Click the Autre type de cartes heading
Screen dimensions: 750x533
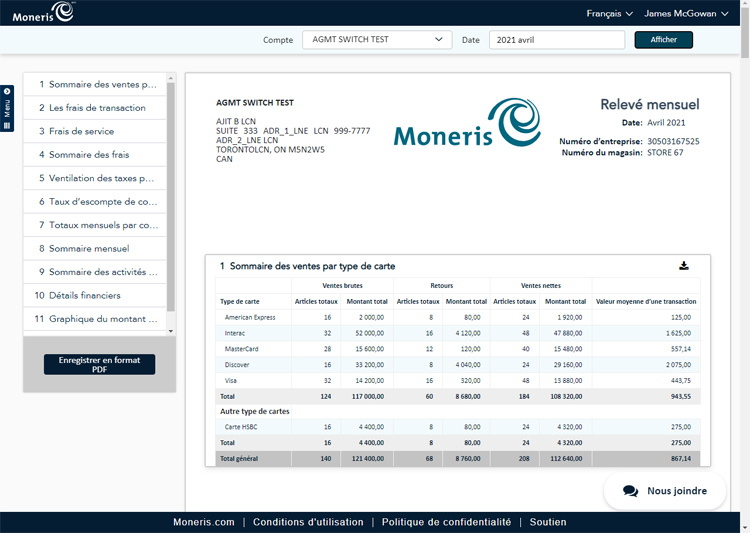click(x=254, y=411)
